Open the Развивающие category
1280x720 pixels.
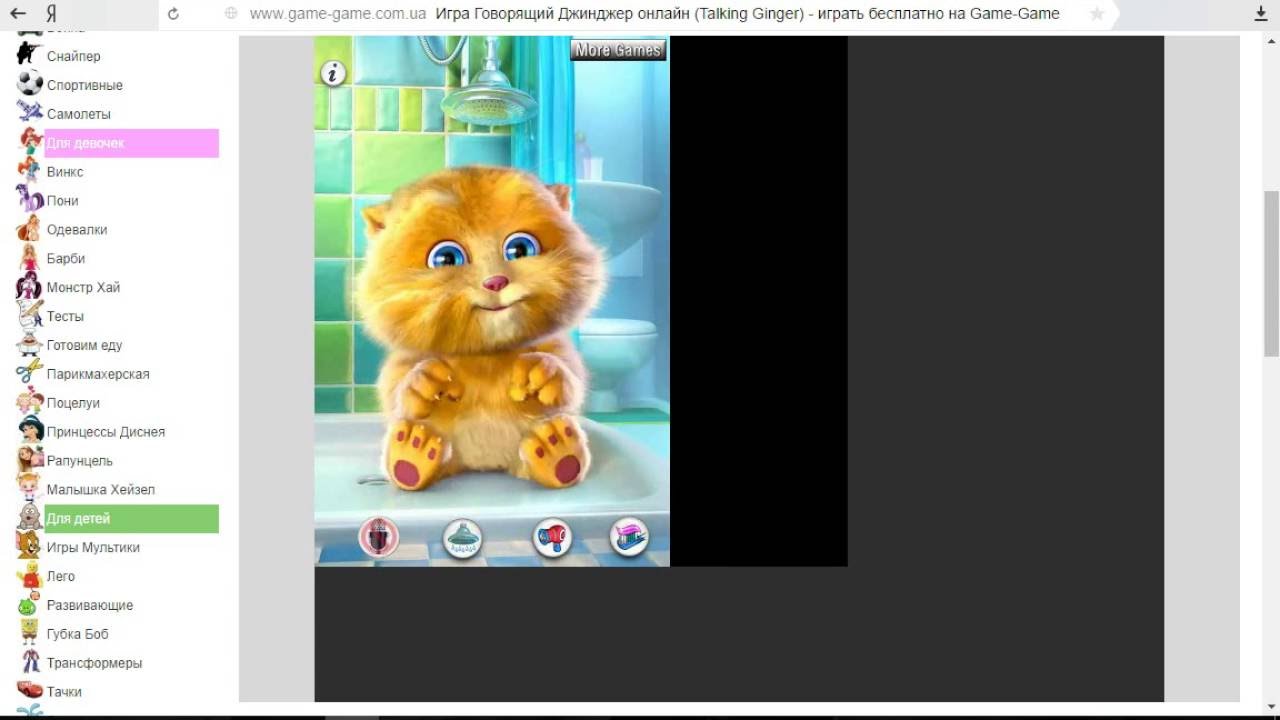90,605
